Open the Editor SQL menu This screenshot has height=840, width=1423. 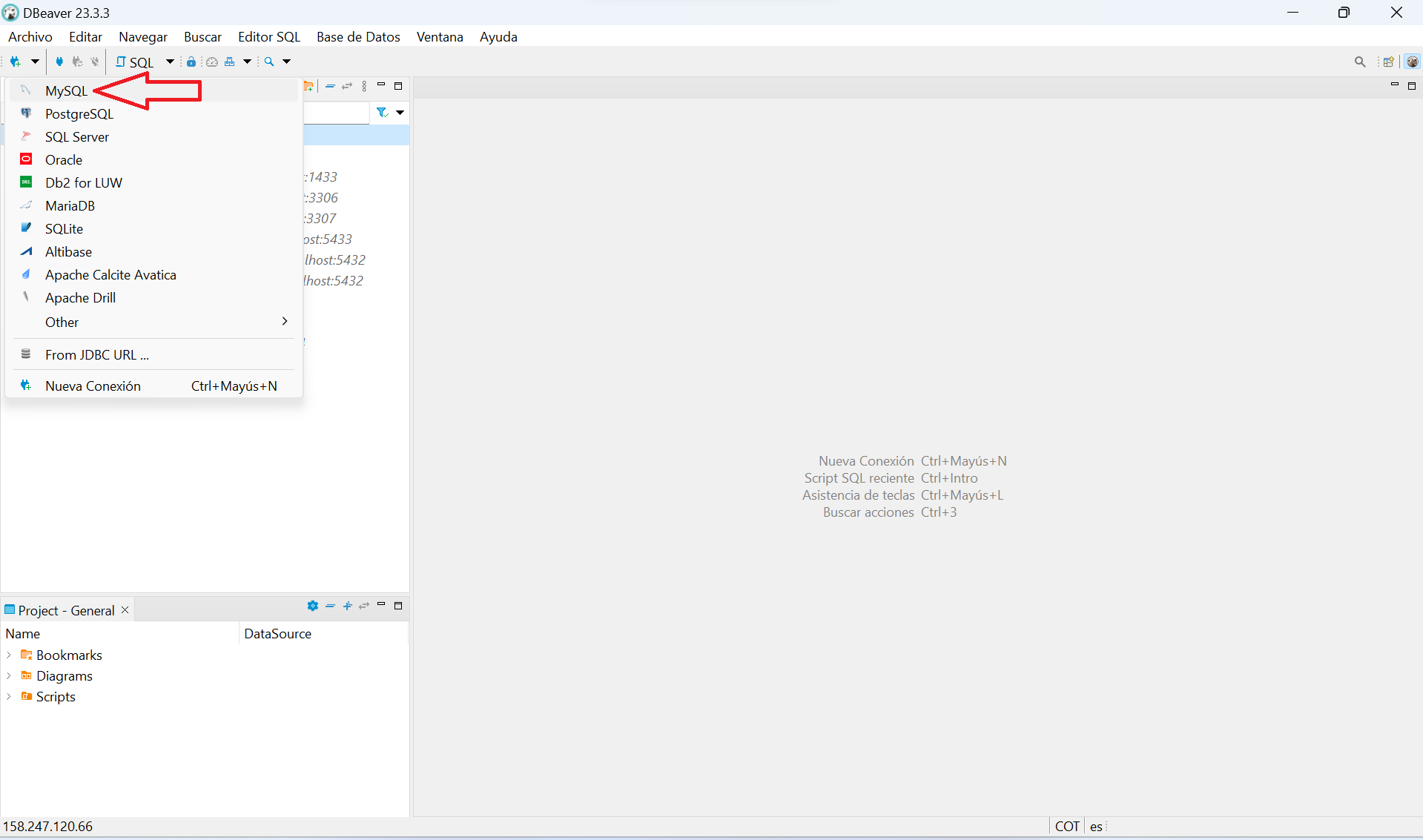pyautogui.click(x=269, y=36)
